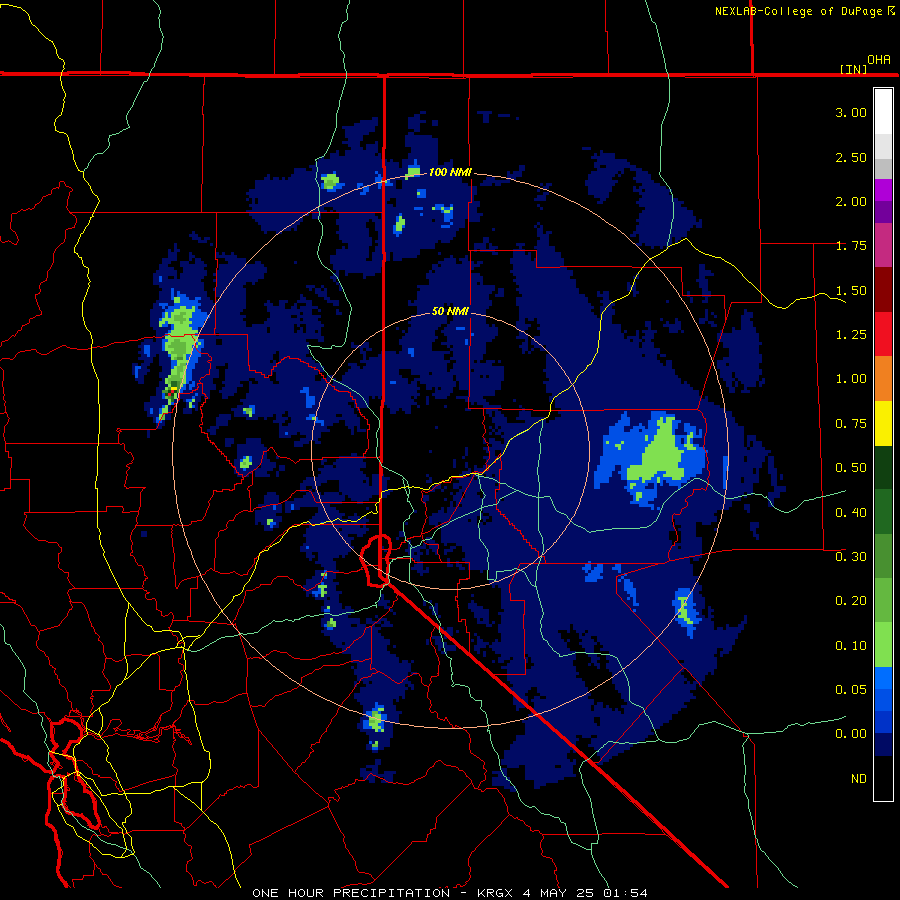Click the yellow-red storm core west of 100 NMI ring
The image size is (900, 900).
click(x=173, y=390)
